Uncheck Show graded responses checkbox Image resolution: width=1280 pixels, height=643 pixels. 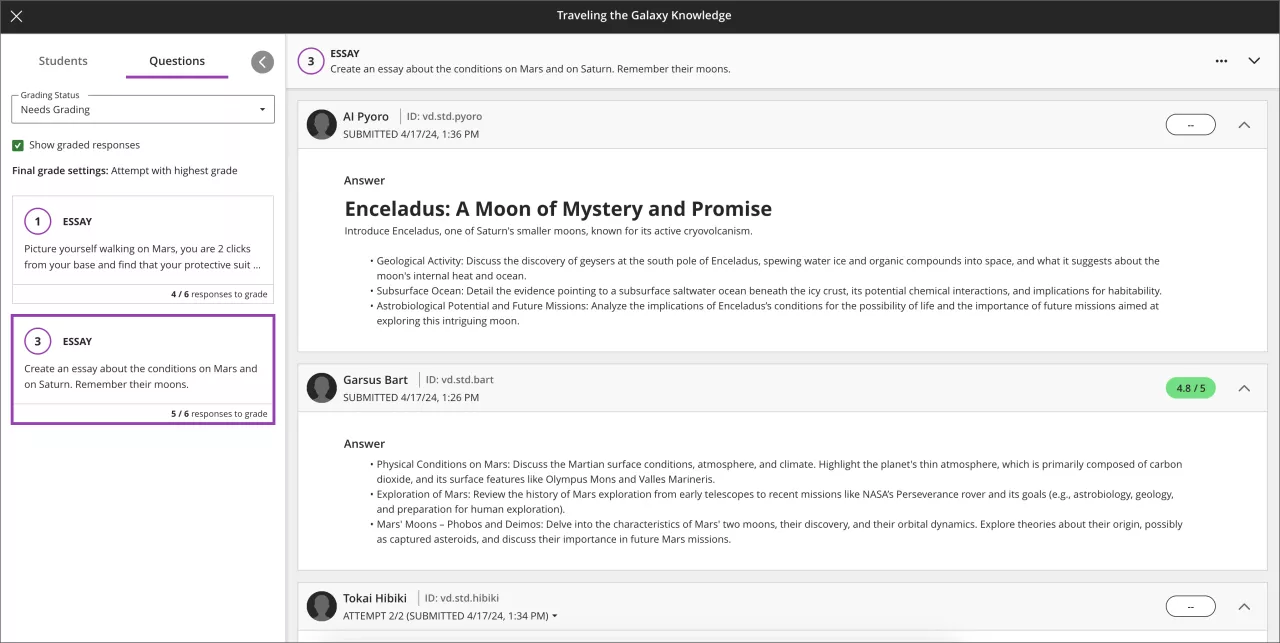pyautogui.click(x=18, y=145)
